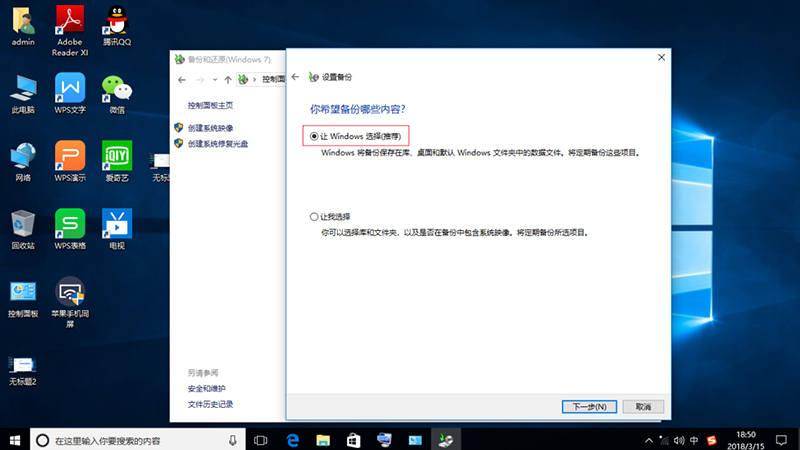Screen dimensions: 800x450
Task: Open the control panel taskbar app
Action: coord(415,440)
